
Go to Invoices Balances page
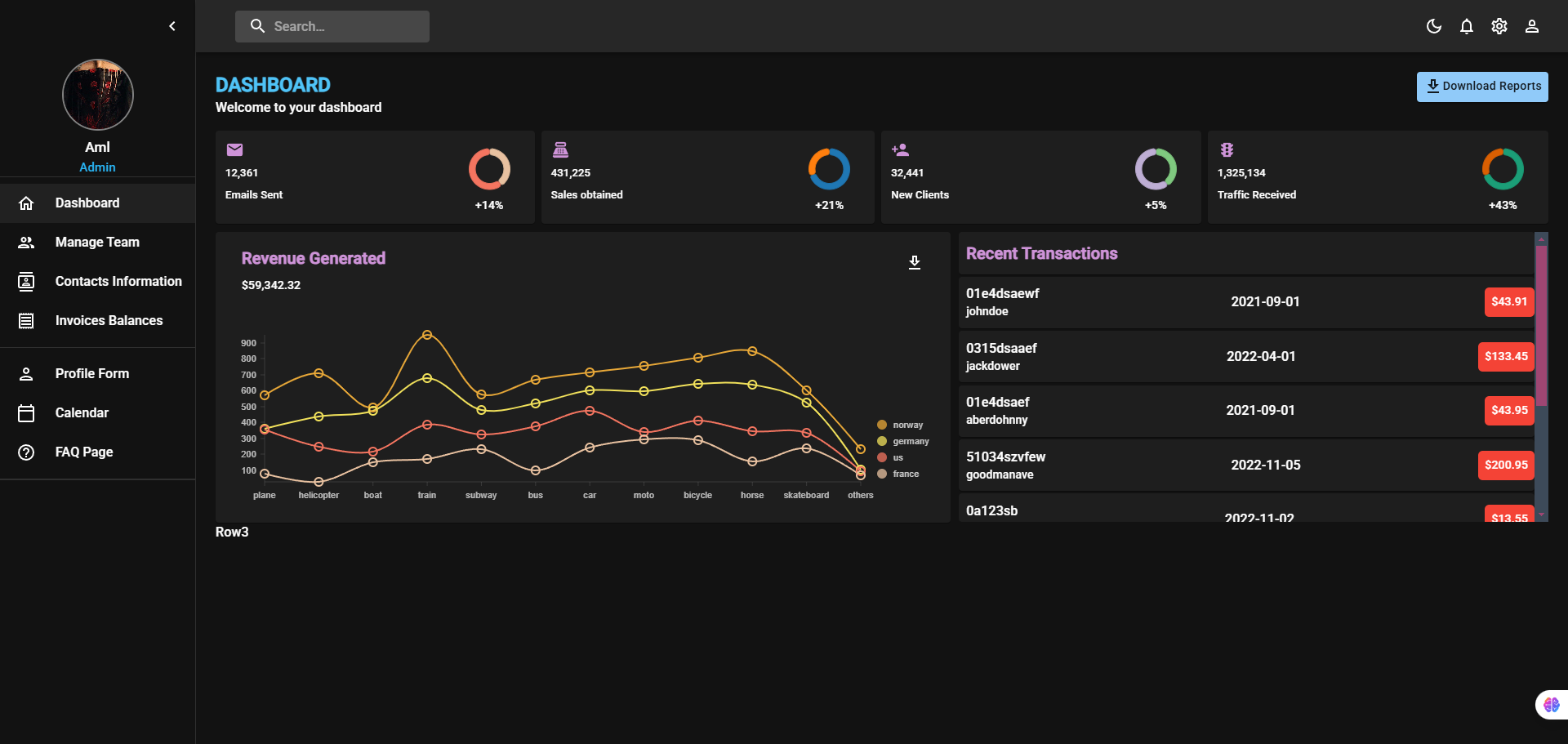click(x=109, y=320)
